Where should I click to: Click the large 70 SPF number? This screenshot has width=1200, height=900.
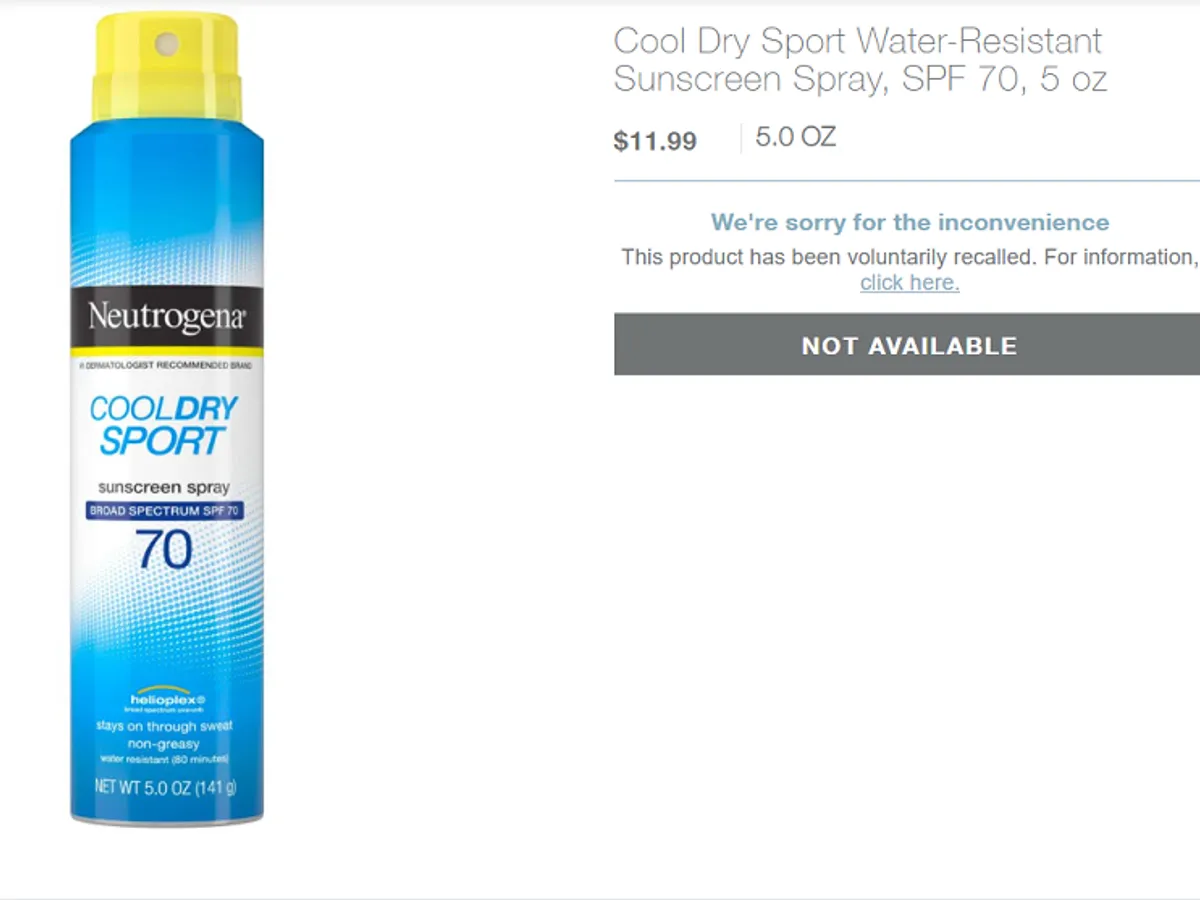click(x=163, y=549)
